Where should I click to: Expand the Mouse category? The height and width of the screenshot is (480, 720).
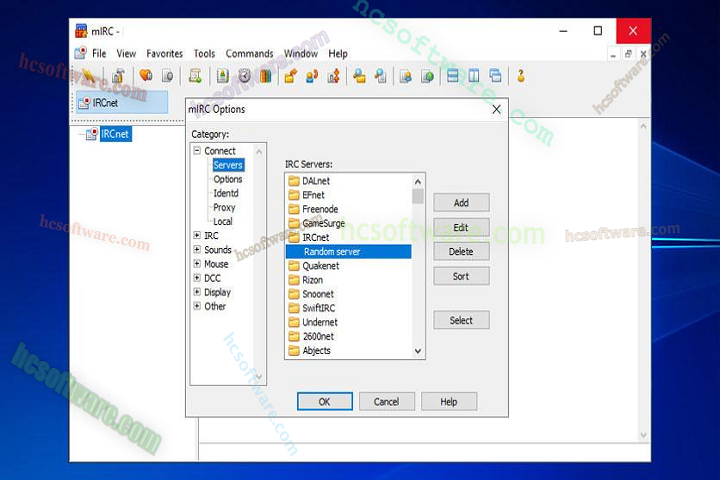197,264
